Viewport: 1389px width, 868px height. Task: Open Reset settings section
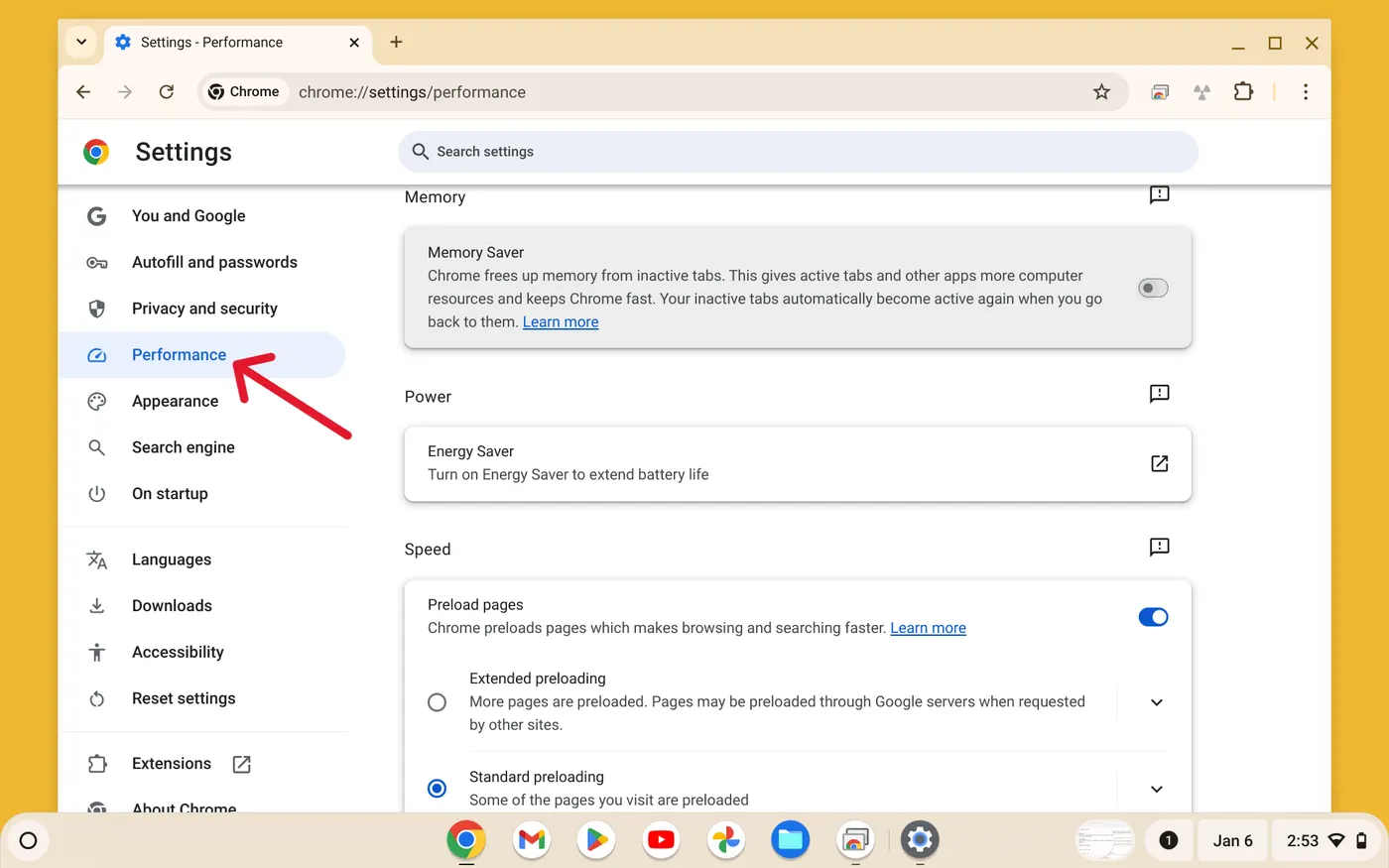pyautogui.click(x=202, y=698)
